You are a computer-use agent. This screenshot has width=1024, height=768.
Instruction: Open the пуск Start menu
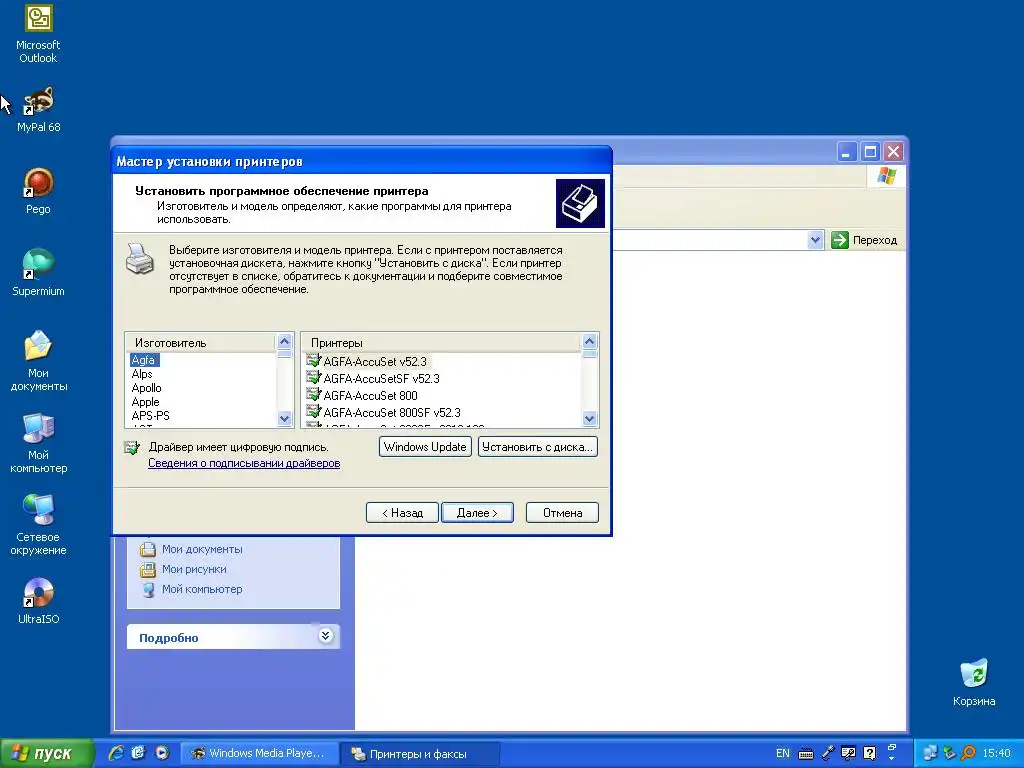tap(46, 754)
